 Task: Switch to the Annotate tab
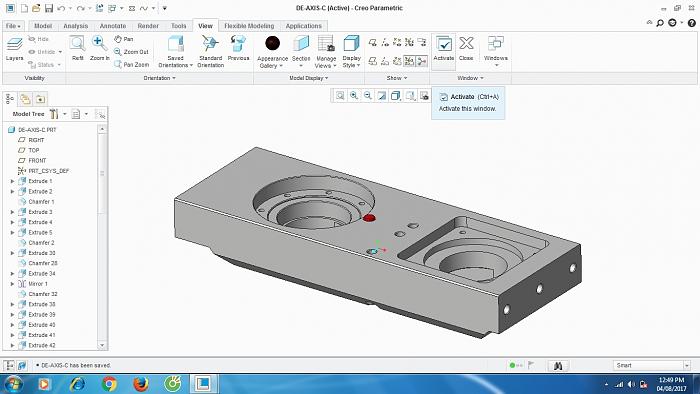tap(112, 26)
